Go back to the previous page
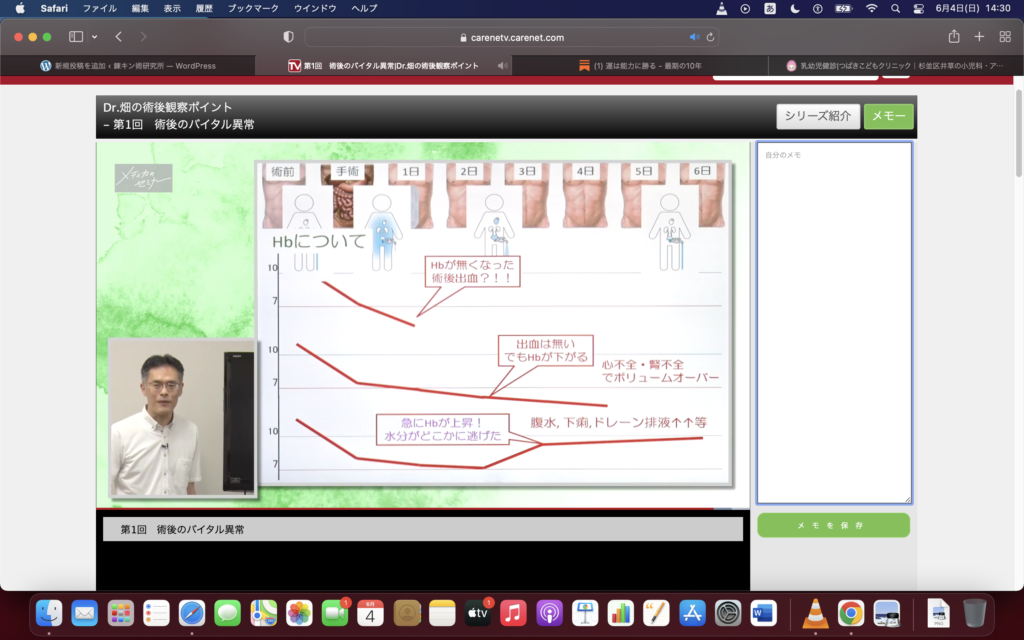The height and width of the screenshot is (640, 1024). pyautogui.click(x=118, y=37)
